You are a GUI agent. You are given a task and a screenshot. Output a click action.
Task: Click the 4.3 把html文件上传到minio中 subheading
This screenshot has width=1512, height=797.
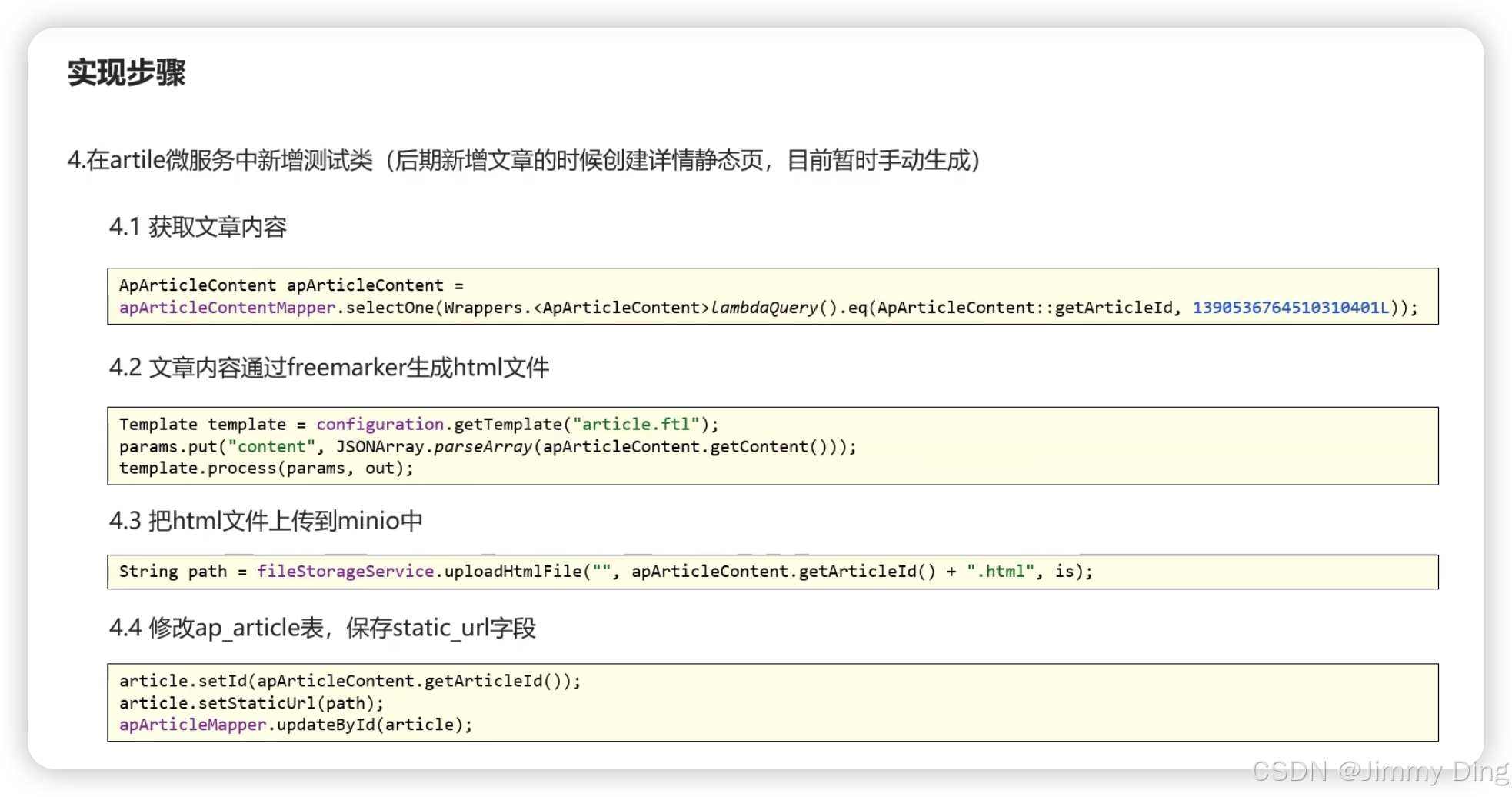[266, 521]
